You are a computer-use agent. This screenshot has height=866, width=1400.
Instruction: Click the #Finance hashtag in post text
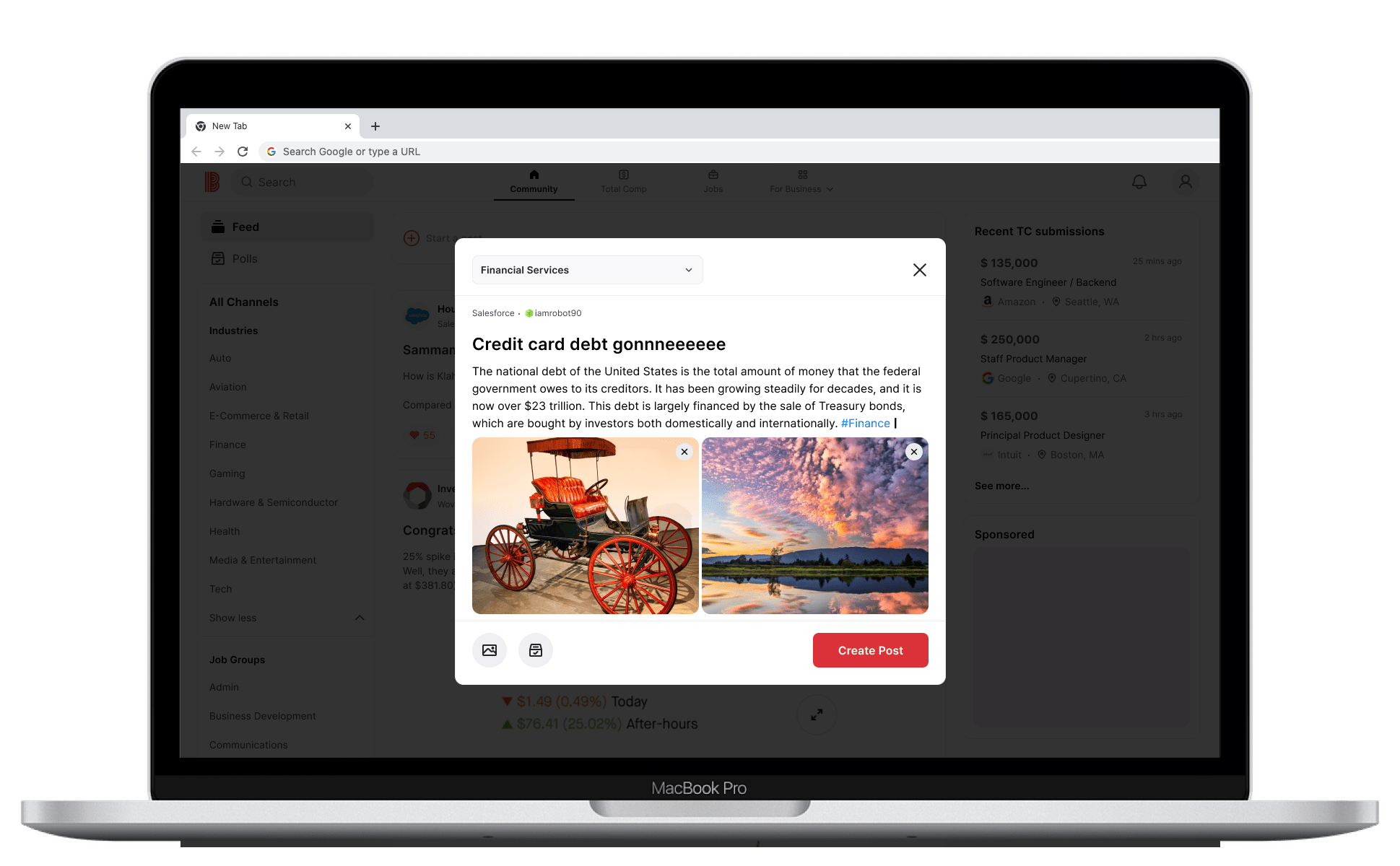tap(866, 424)
